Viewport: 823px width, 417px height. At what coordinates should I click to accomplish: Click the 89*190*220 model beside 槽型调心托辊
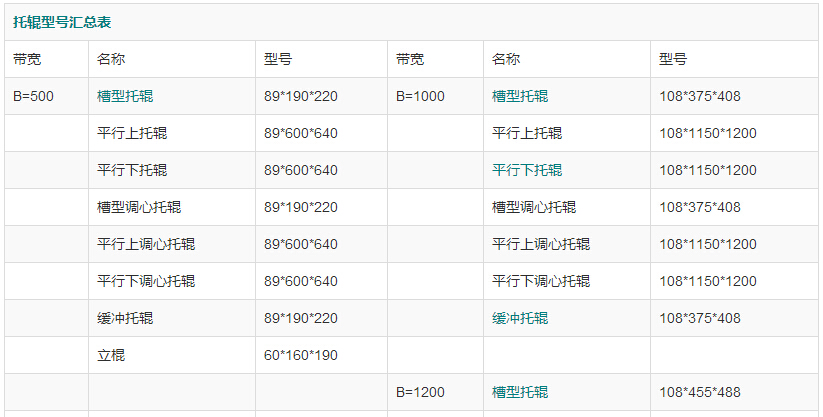pyautogui.click(x=301, y=207)
